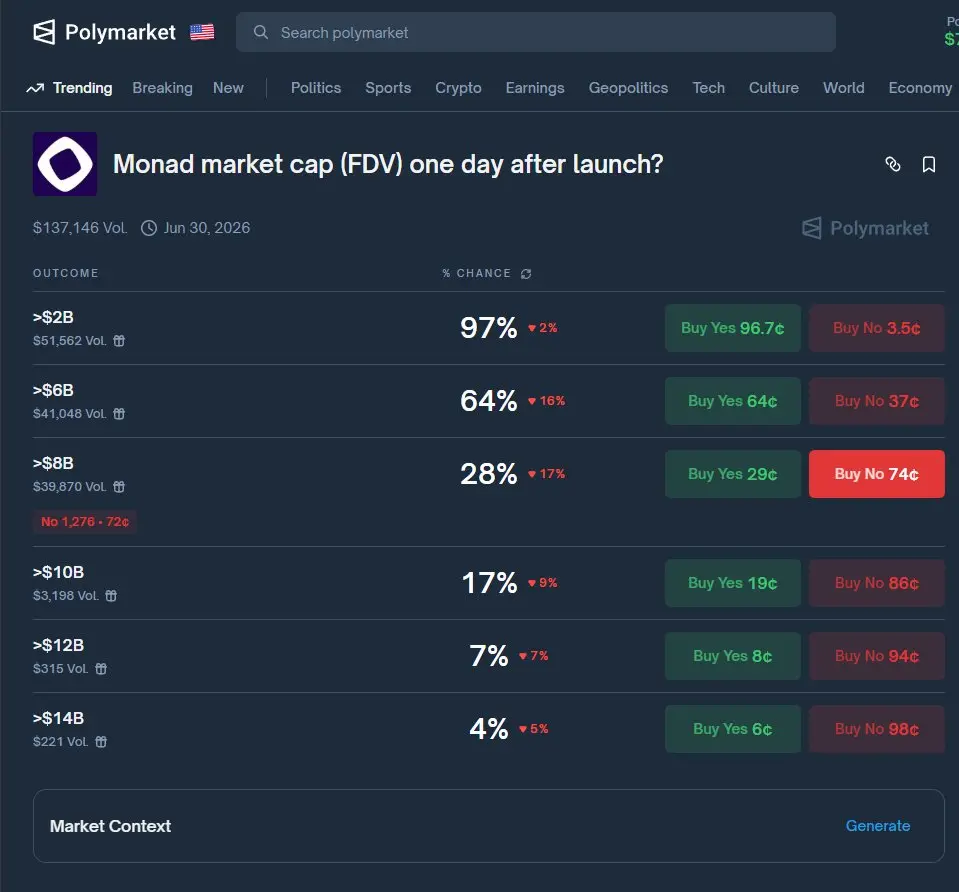Viewport: 959px width, 892px height.
Task: Click the 64% chance value
Action: 489,401
